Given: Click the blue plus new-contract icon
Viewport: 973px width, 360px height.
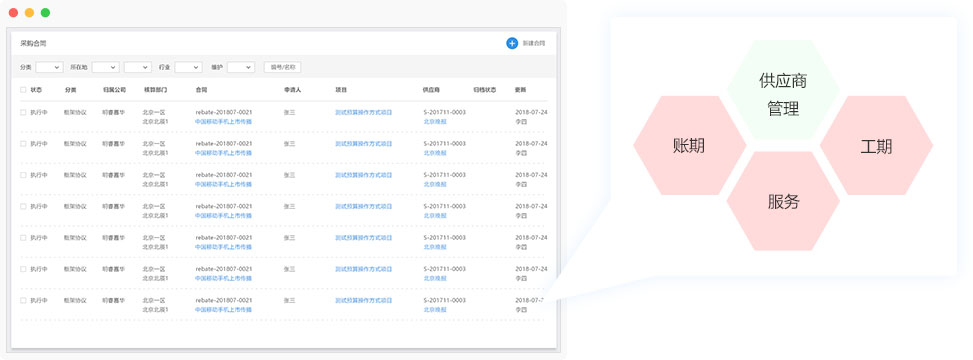Looking at the screenshot, I should point(512,43).
